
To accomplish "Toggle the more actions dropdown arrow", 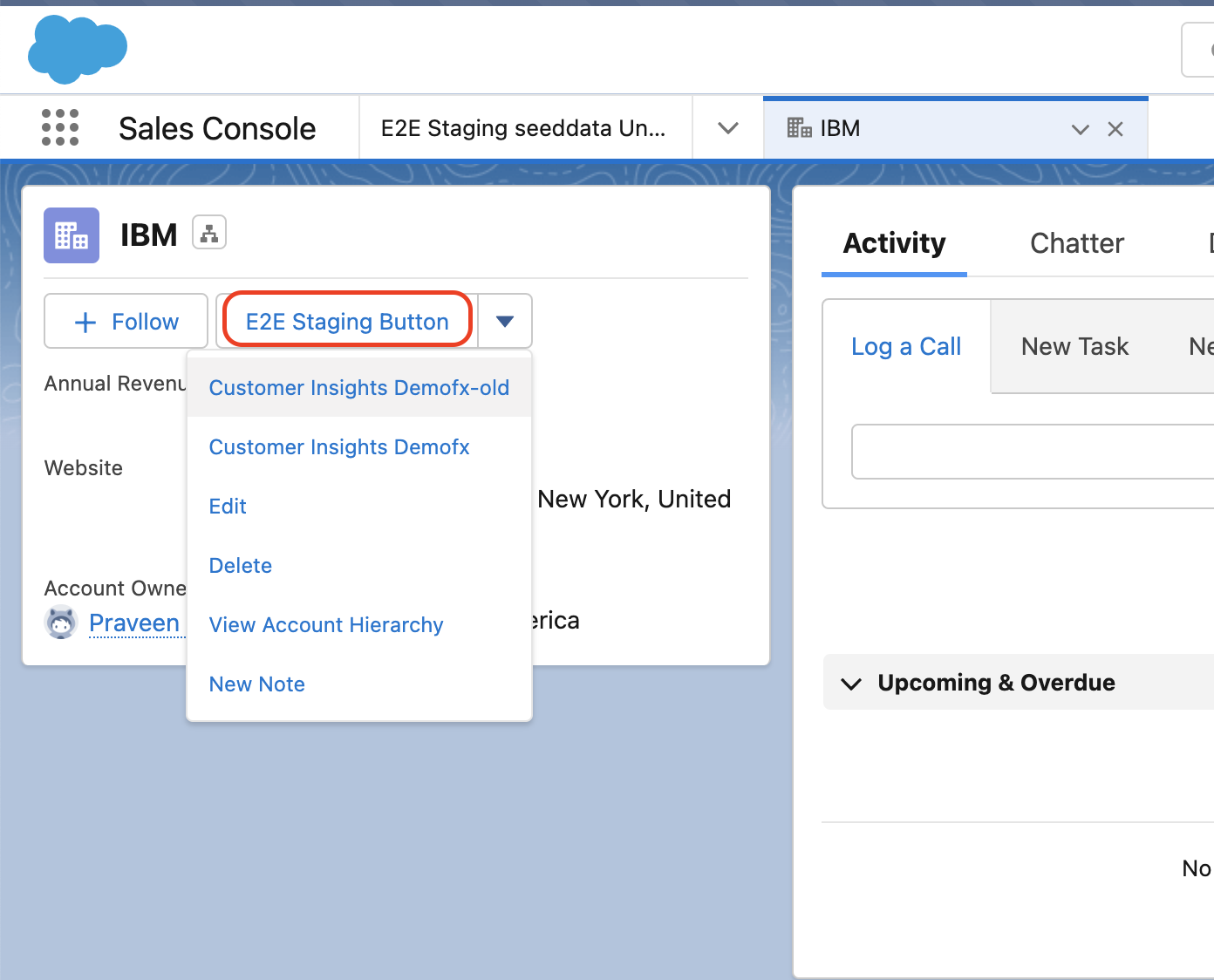I will coord(505,322).
